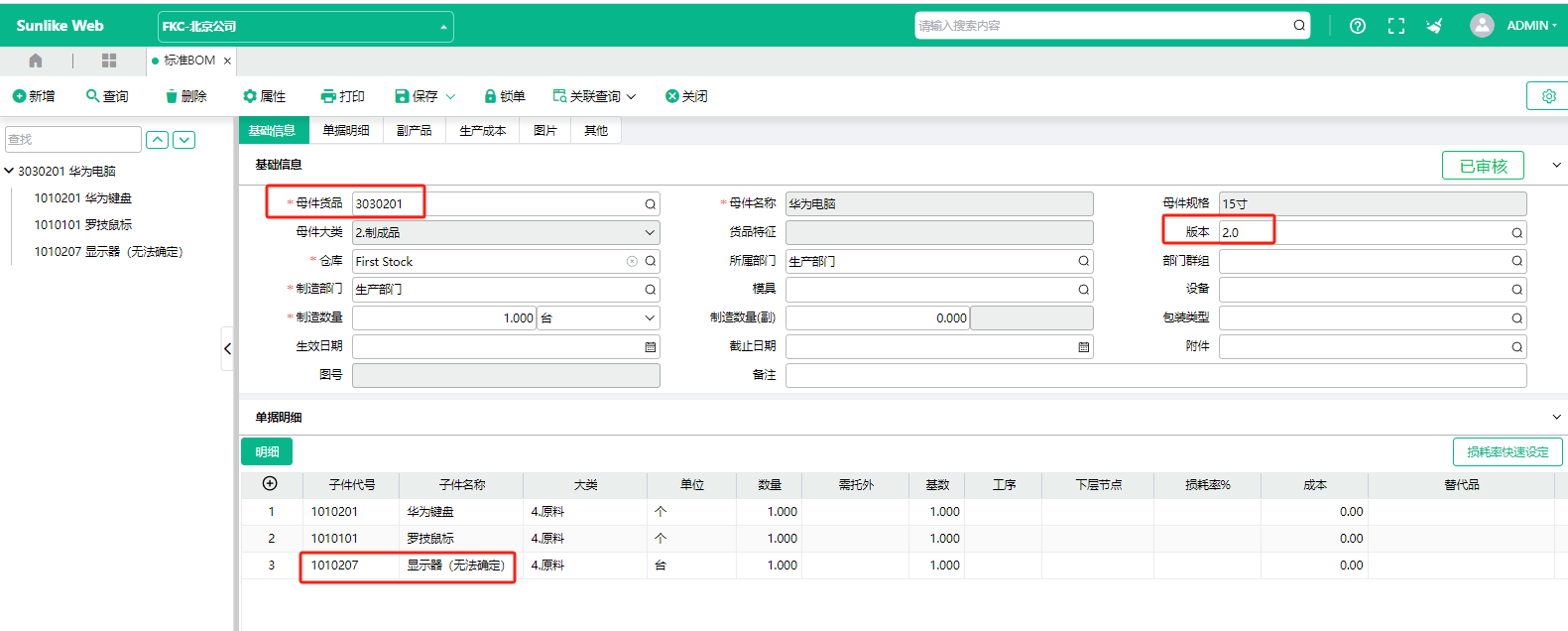This screenshot has width=1568, height=631.
Task: Collapse the 单据明细 section chevron
Action: [1556, 418]
